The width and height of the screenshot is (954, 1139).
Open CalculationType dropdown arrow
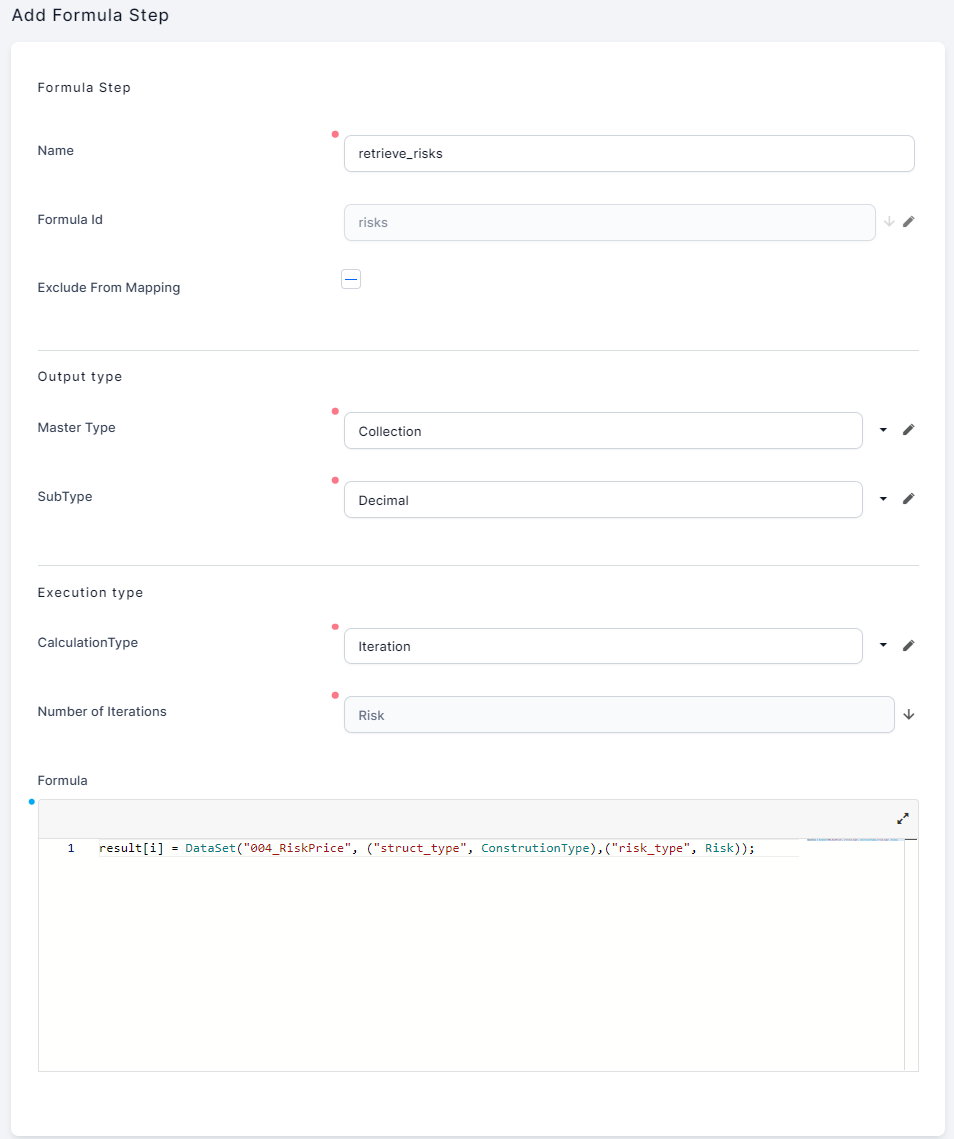click(883, 646)
